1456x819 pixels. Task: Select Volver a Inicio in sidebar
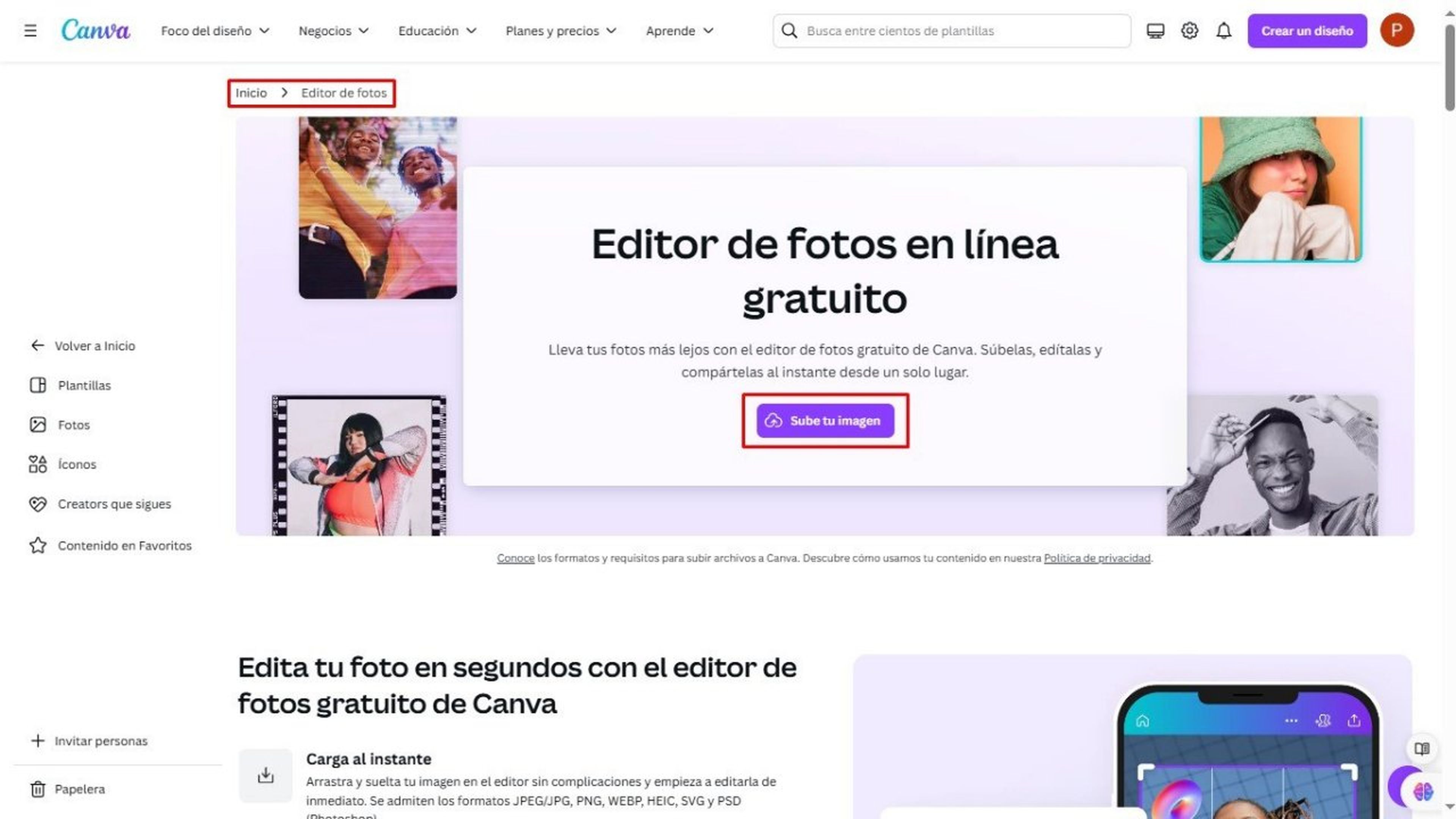pos(95,345)
